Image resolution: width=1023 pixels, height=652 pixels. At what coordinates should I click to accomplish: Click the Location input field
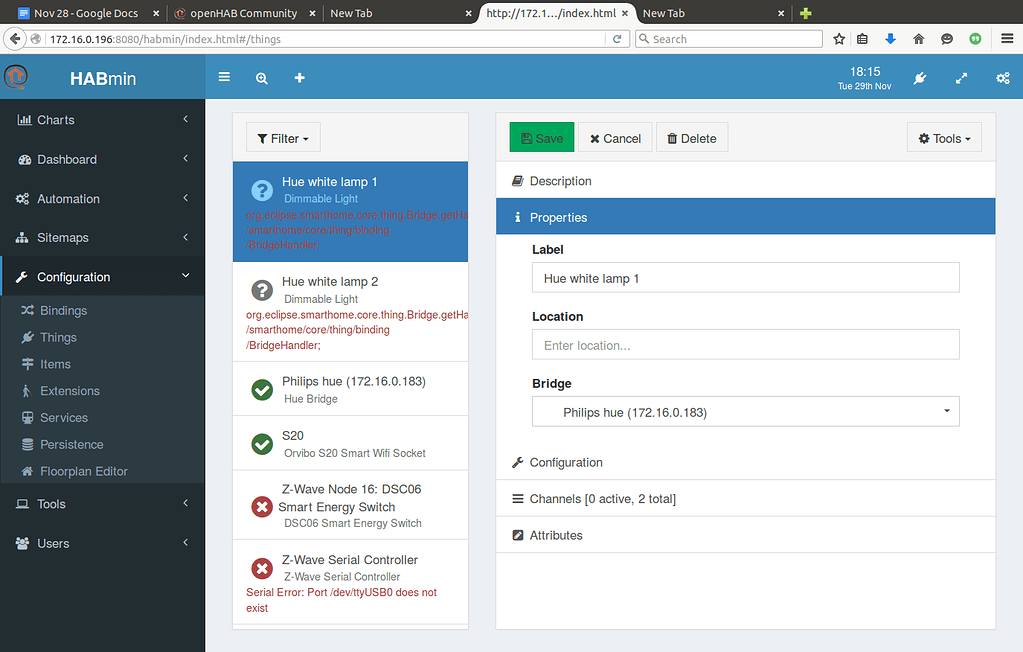pos(744,344)
